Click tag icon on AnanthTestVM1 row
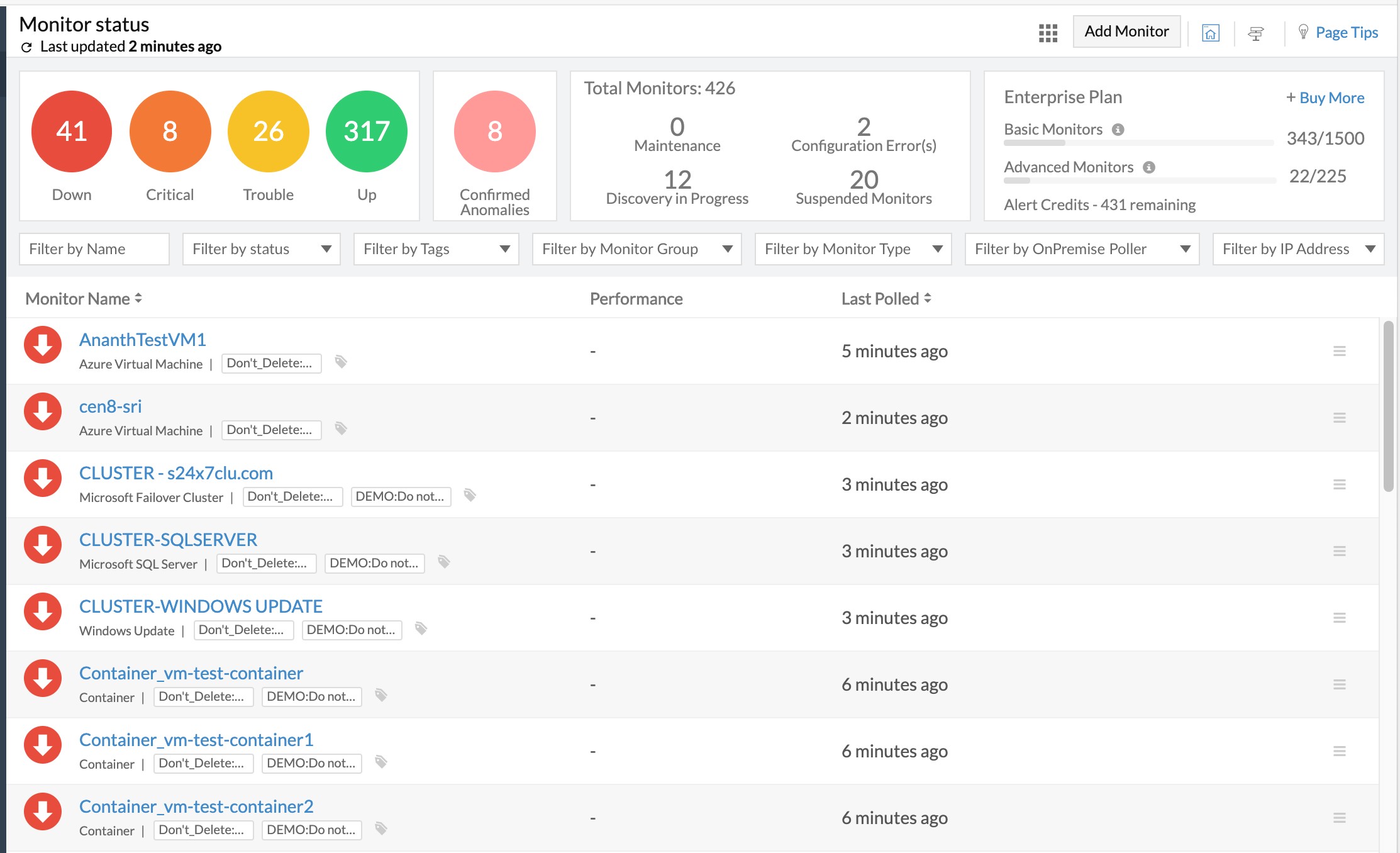This screenshot has width=1400, height=853. coord(341,362)
